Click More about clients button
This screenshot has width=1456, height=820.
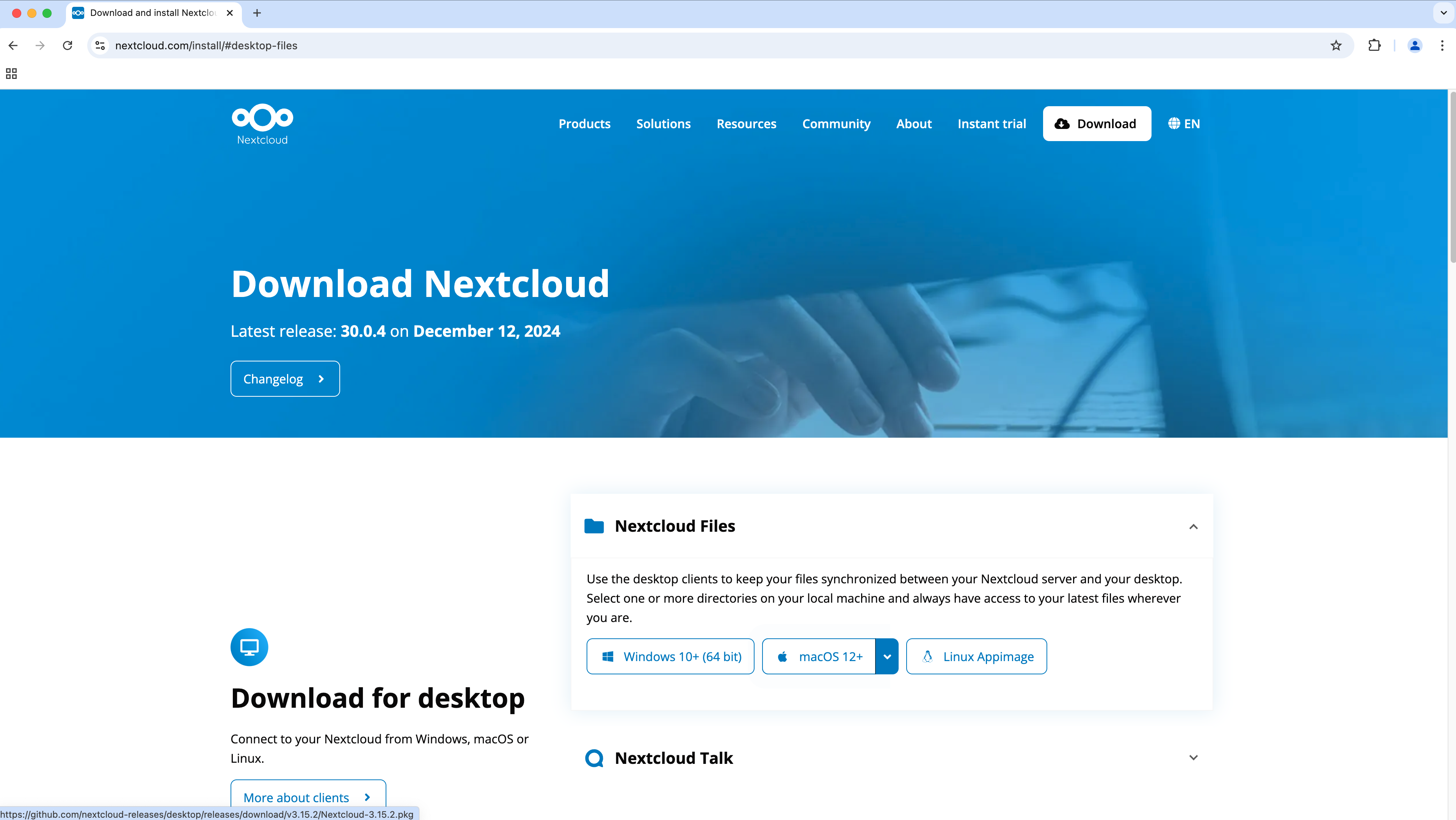pos(308,797)
